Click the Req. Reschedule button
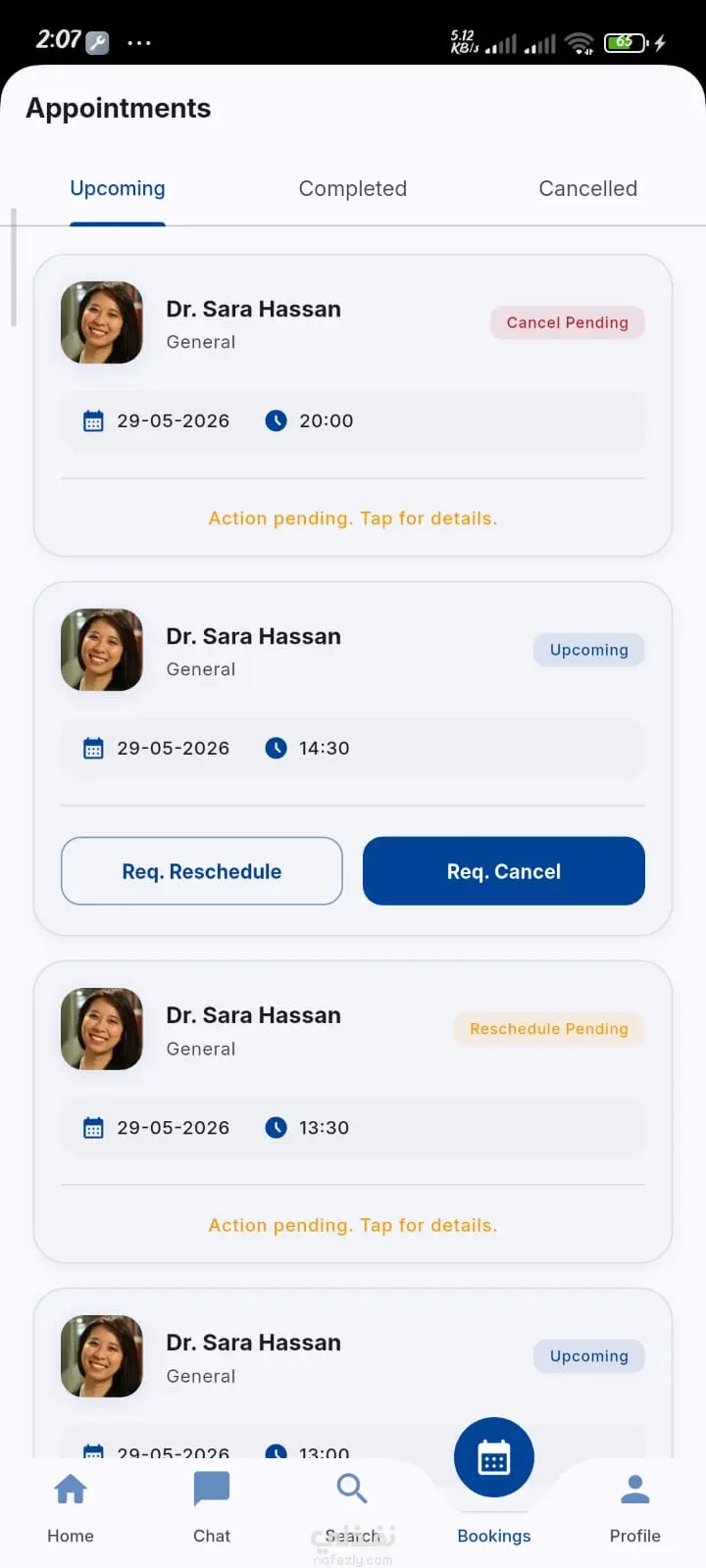Viewport: 706px width, 1568px height. (x=202, y=871)
